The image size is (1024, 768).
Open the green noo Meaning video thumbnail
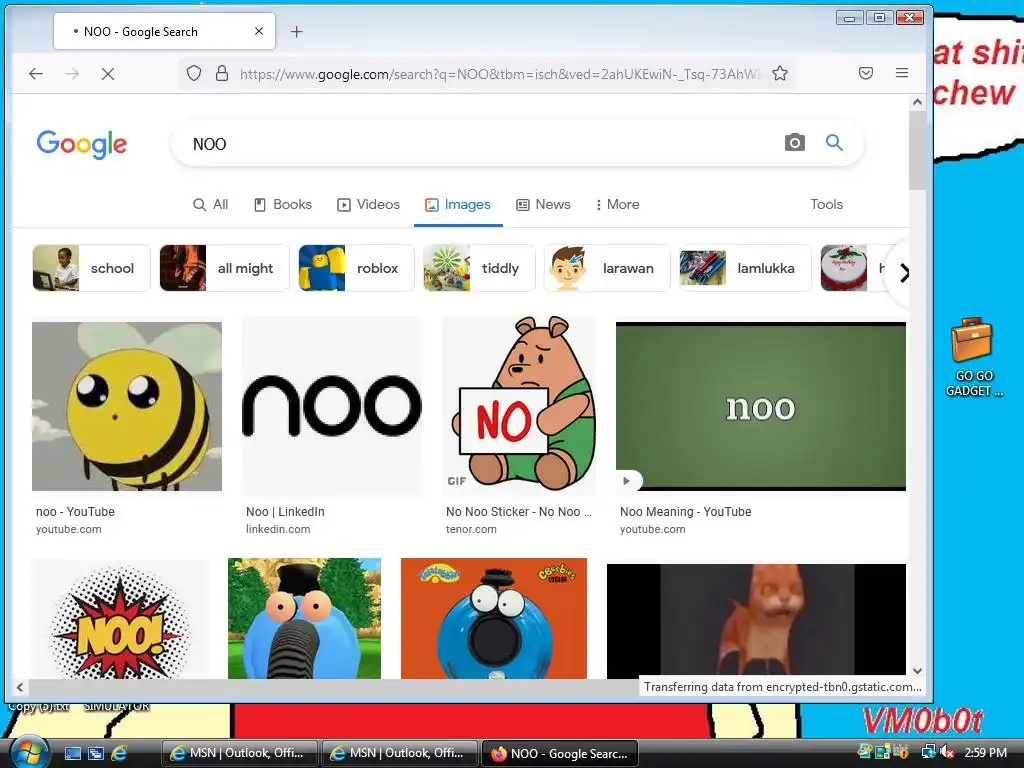tap(761, 406)
